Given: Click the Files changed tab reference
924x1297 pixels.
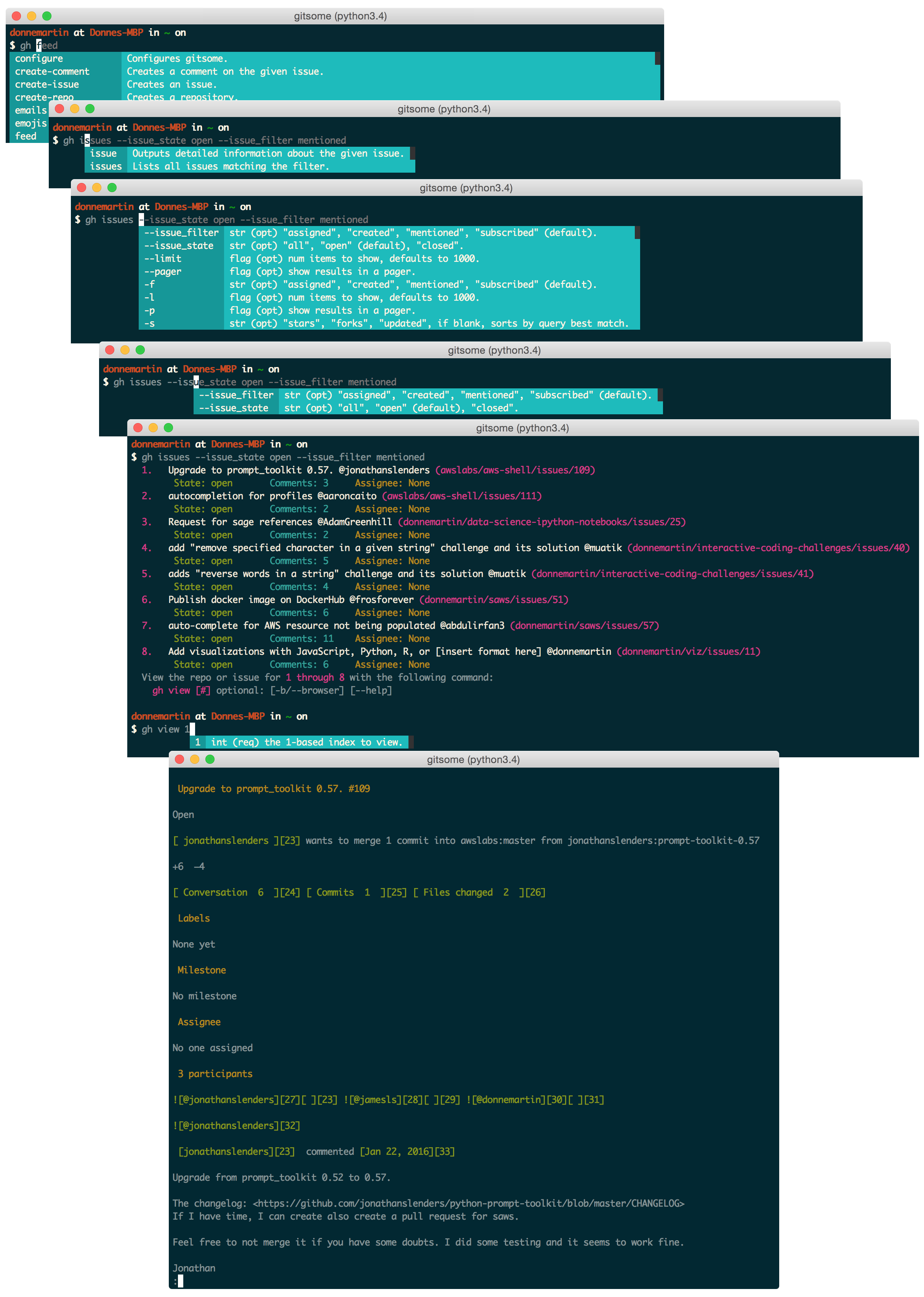Looking at the screenshot, I should 458,892.
